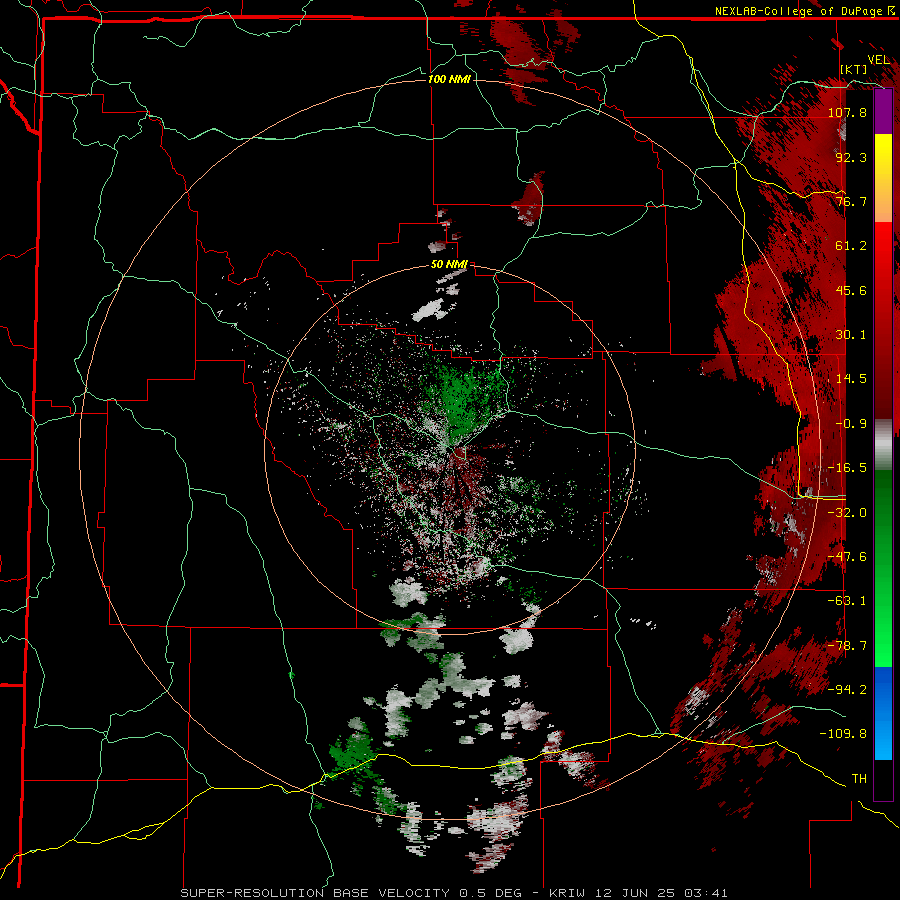The image size is (900, 900).
Task: Click the 76.7 legend value
Action: point(851,201)
